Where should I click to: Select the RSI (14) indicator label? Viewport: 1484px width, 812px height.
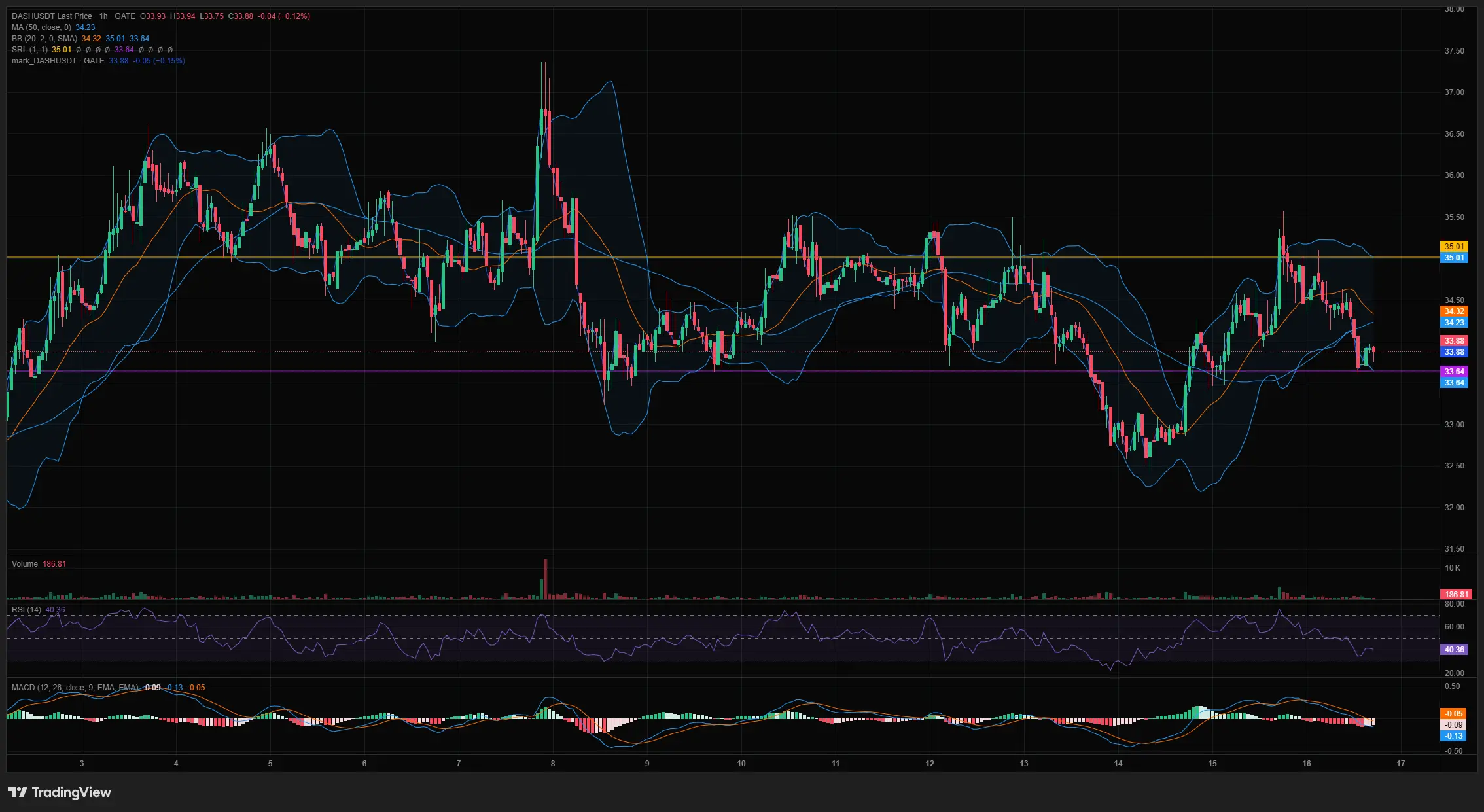click(x=26, y=610)
